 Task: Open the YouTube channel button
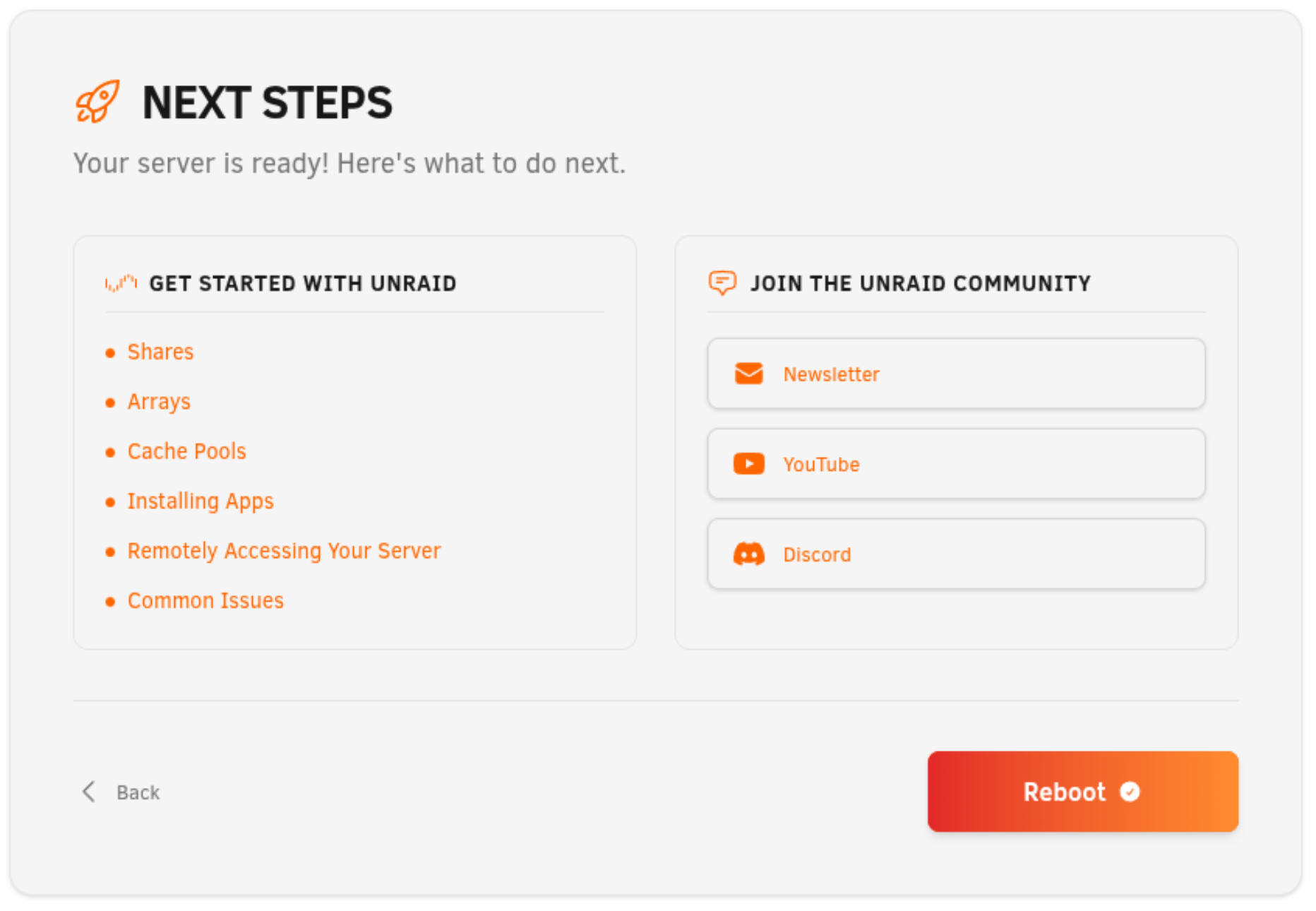coord(956,464)
